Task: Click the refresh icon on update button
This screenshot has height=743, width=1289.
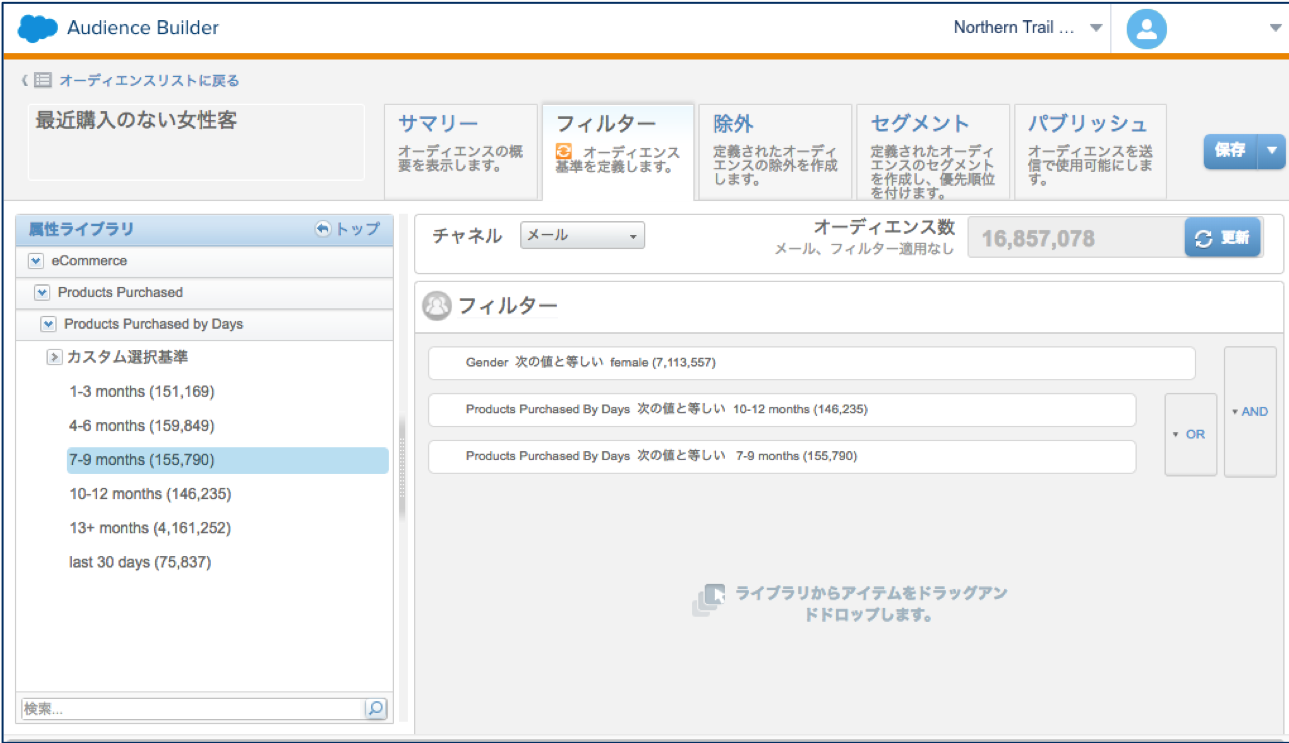Action: 1203,238
